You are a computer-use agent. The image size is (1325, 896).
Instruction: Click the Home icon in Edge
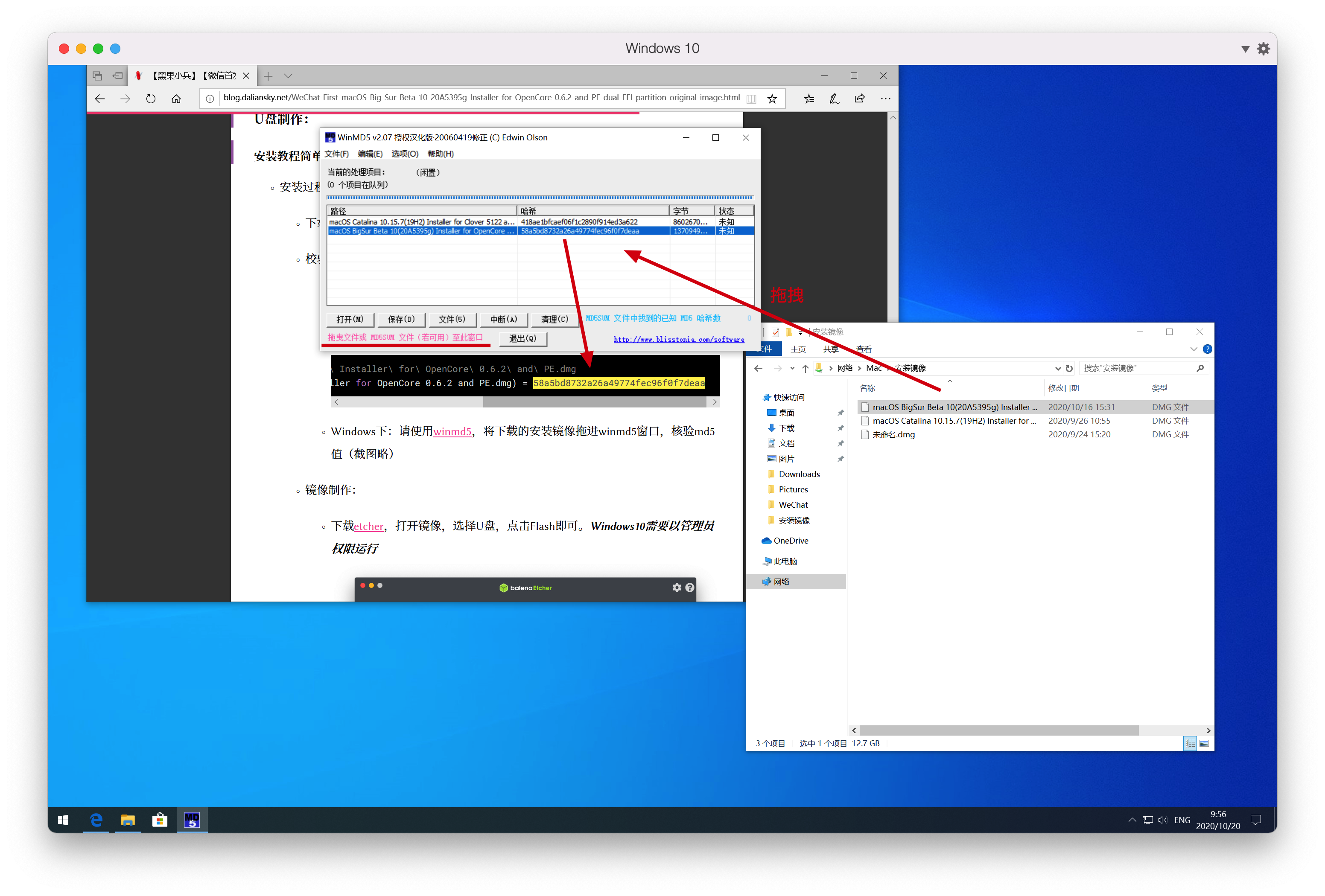point(176,98)
